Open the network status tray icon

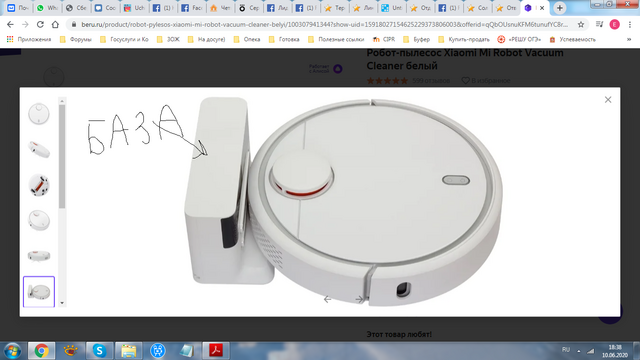pyautogui.click(x=591, y=351)
